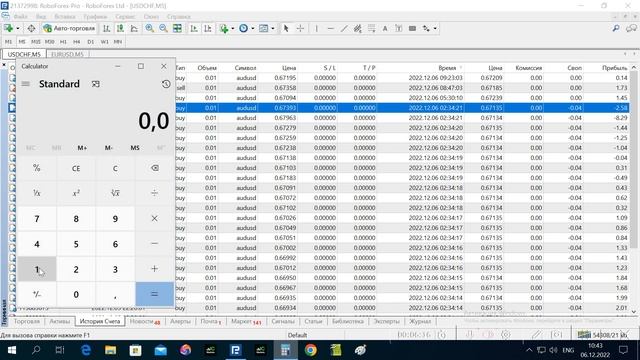The image size is (640, 360).
Task: Switch to H4 timeframe
Action: click(x=77, y=42)
